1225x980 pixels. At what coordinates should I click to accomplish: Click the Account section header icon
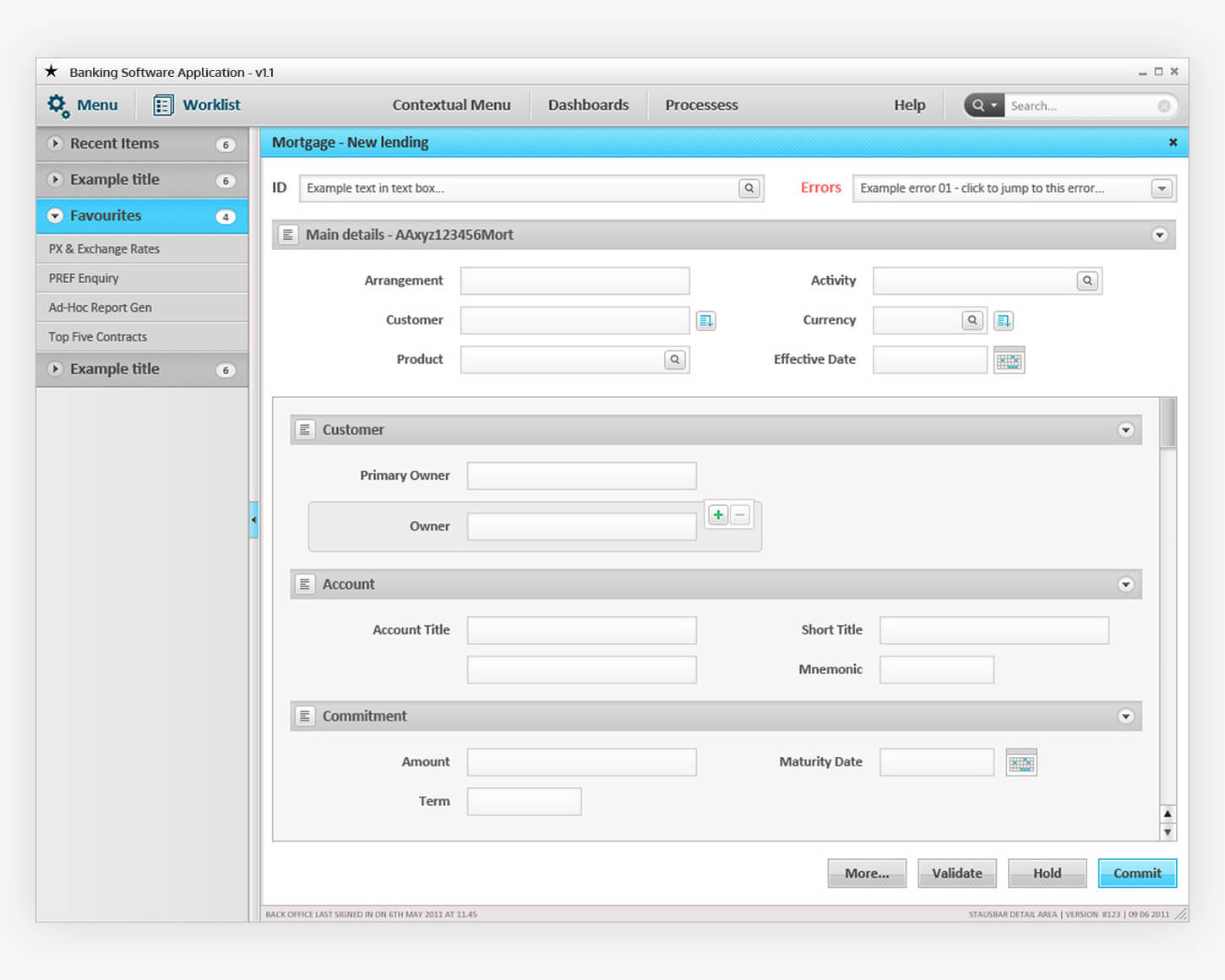[305, 585]
